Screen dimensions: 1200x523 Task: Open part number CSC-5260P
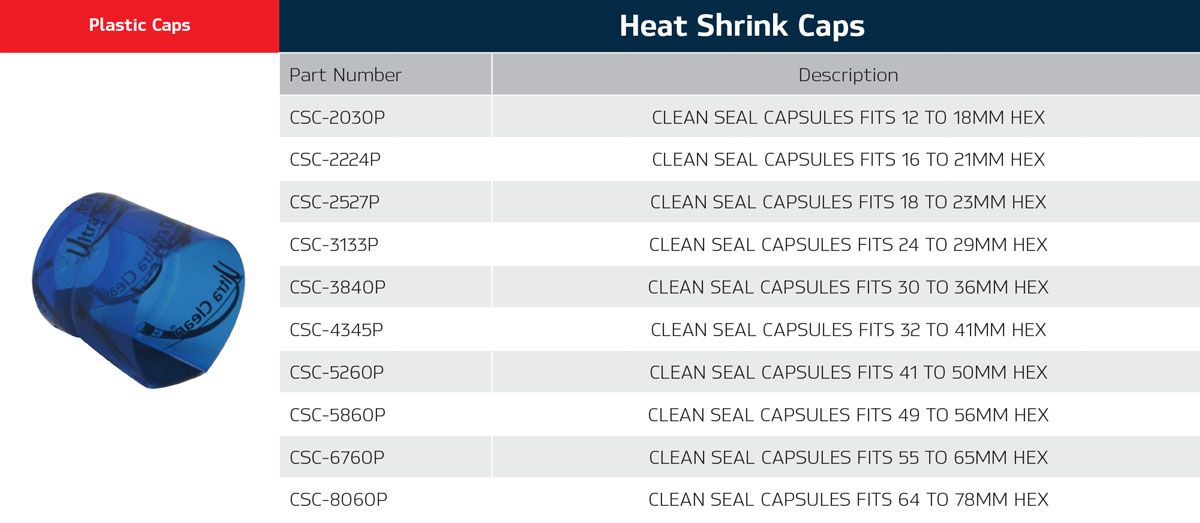(337, 372)
